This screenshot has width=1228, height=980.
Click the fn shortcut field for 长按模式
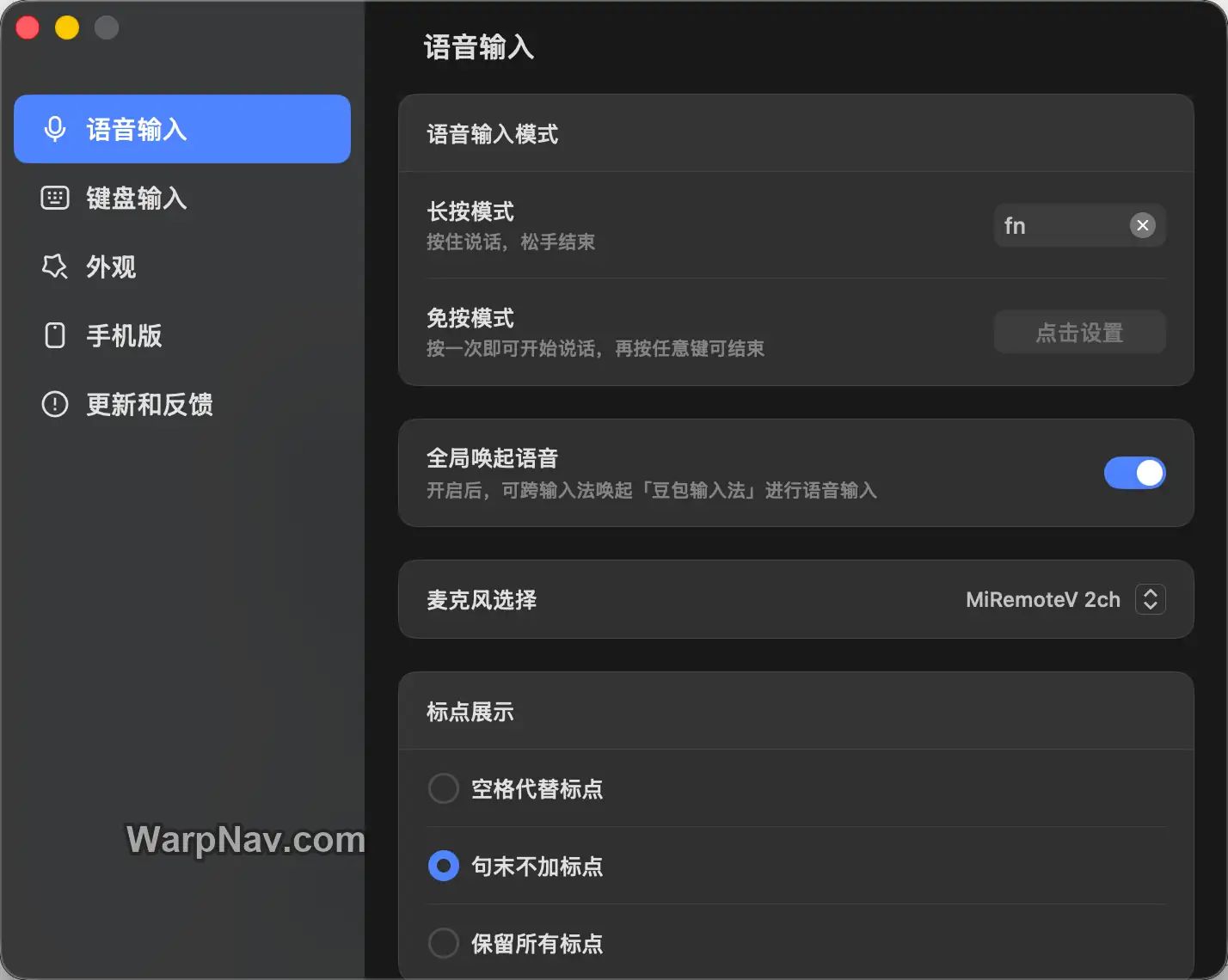coord(1080,225)
